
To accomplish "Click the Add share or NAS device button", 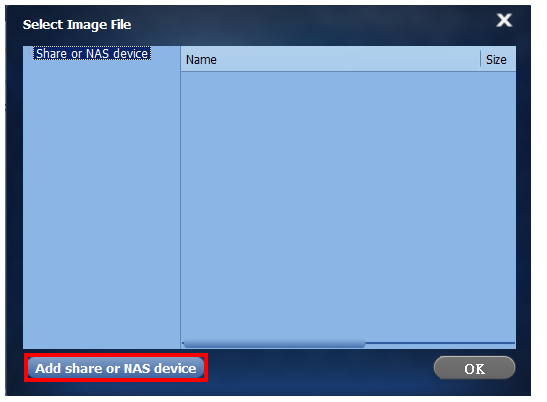I will 115,368.
